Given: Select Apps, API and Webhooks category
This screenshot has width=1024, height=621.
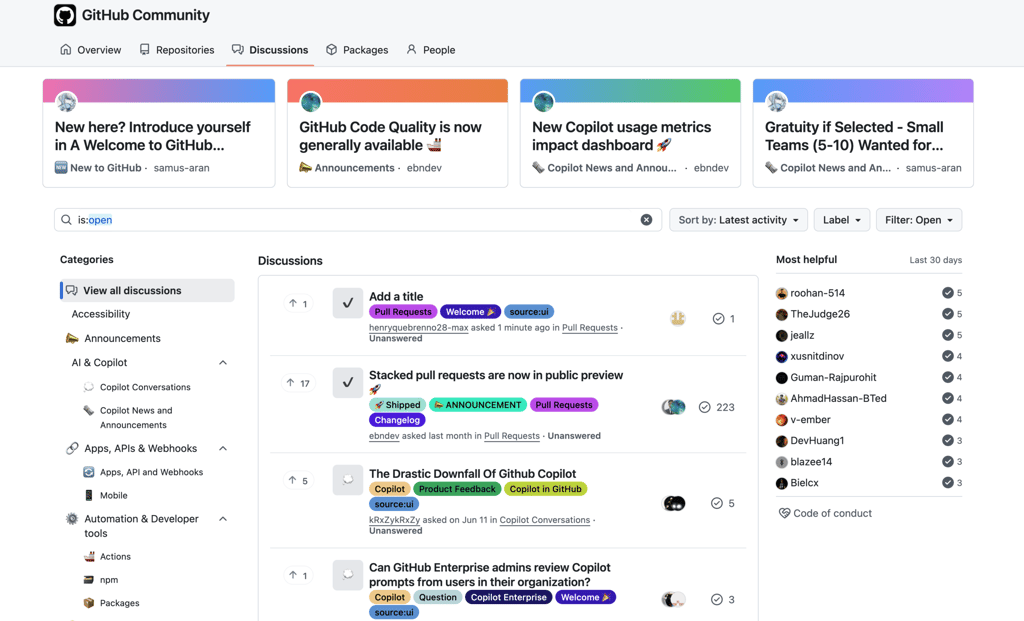Looking at the screenshot, I should pyautogui.click(x=152, y=472).
